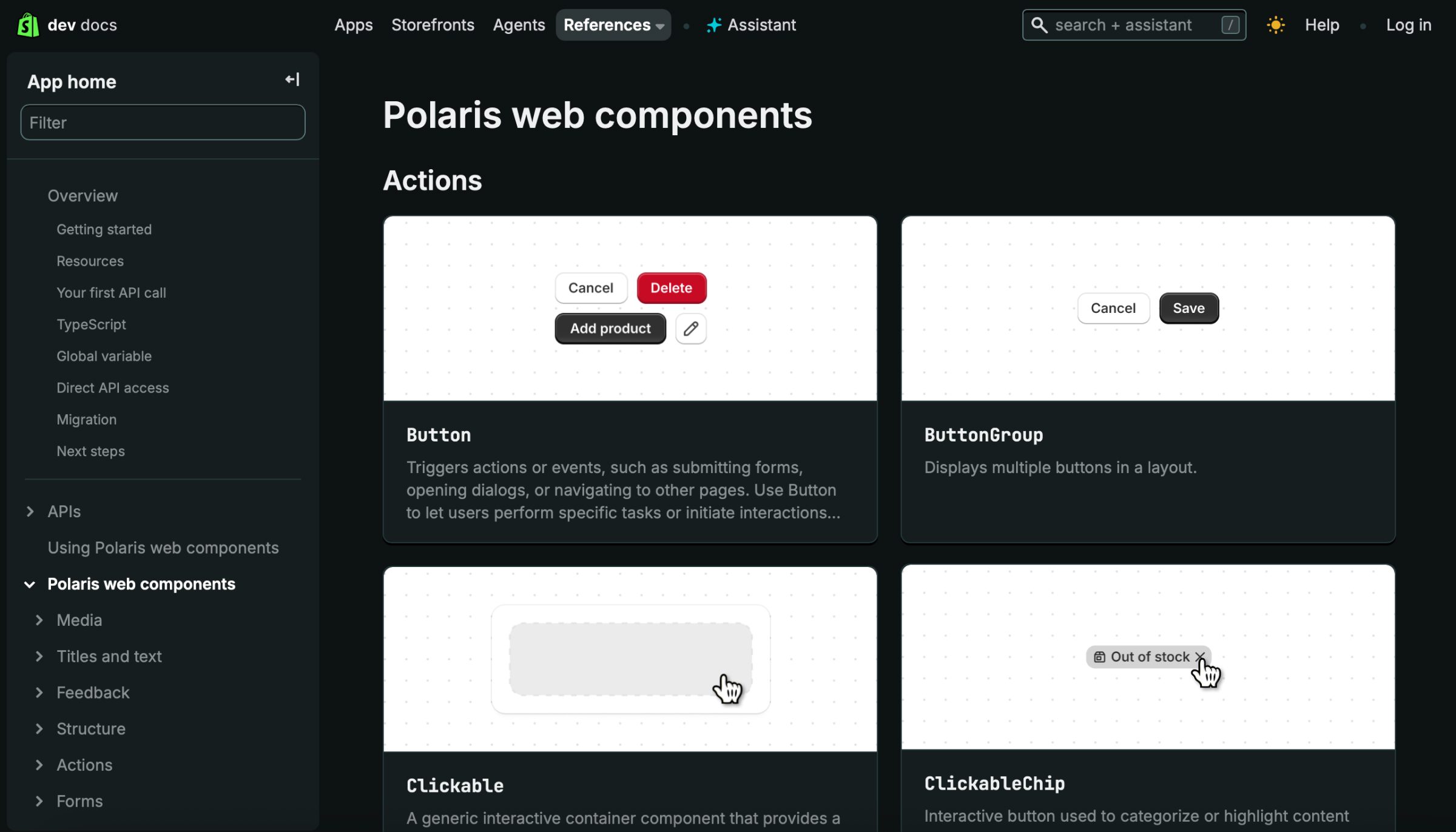This screenshot has height=832, width=1456.
Task: Click the Shopify logo icon
Action: pos(28,25)
